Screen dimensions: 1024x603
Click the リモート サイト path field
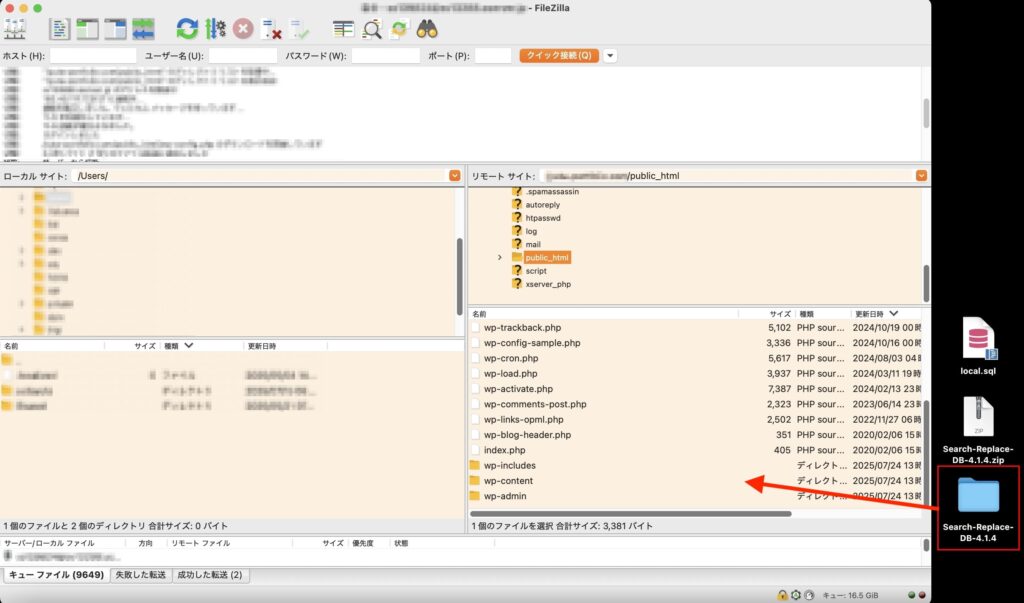727,176
